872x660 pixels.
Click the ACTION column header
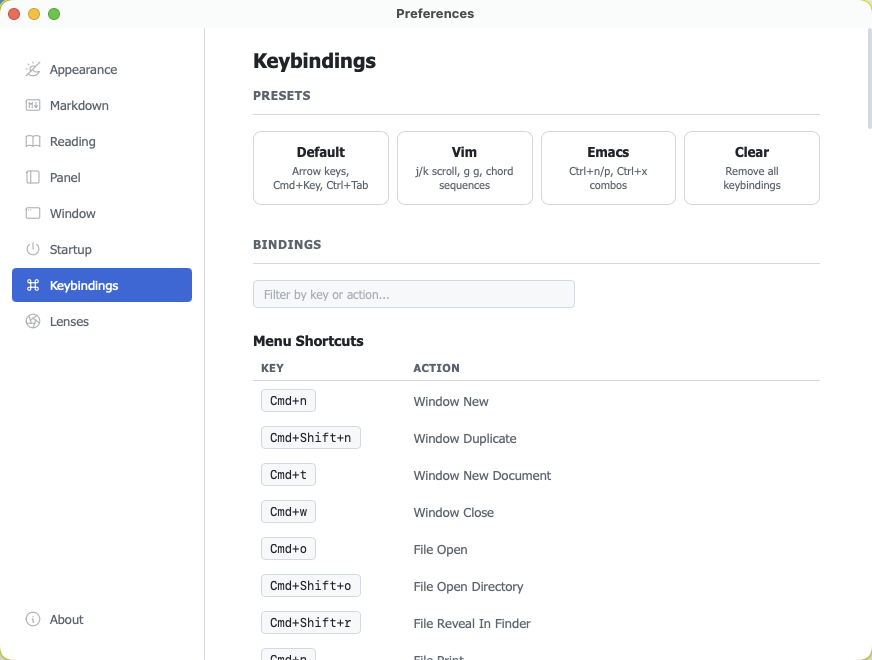(x=437, y=368)
